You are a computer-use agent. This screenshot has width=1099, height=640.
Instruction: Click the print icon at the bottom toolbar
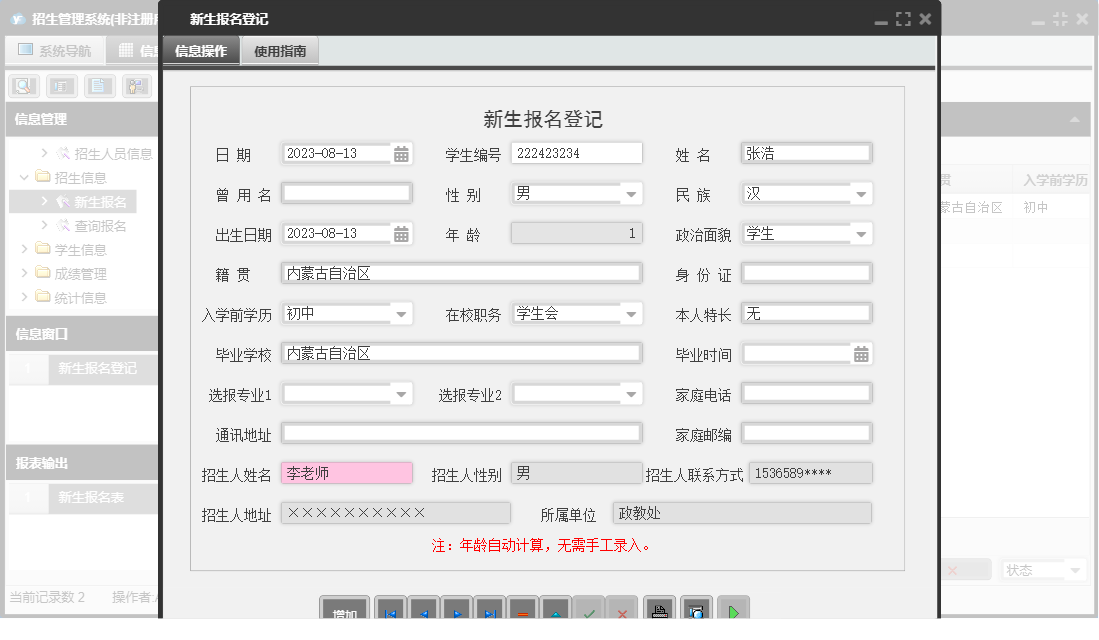tap(660, 610)
